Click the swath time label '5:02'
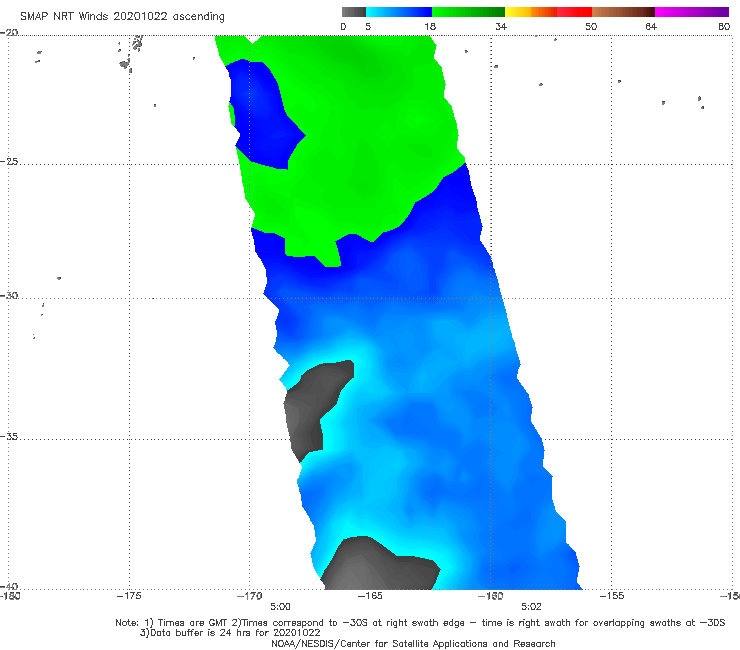Viewport: 740px width, 650px height. pos(531,607)
